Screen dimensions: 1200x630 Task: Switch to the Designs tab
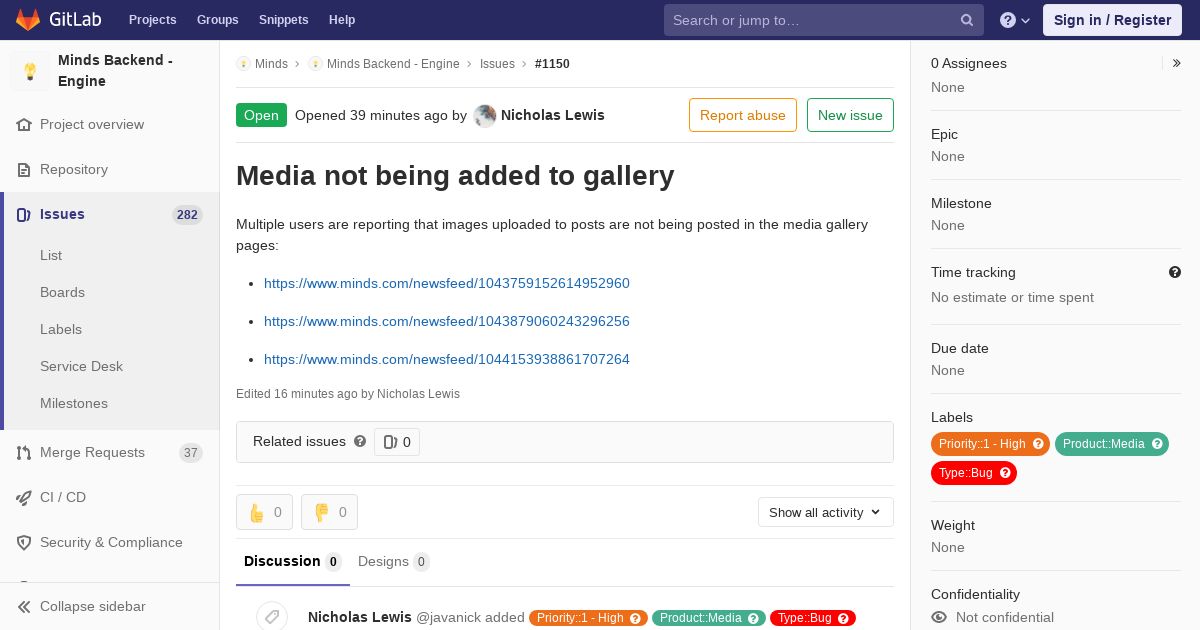pyautogui.click(x=394, y=562)
